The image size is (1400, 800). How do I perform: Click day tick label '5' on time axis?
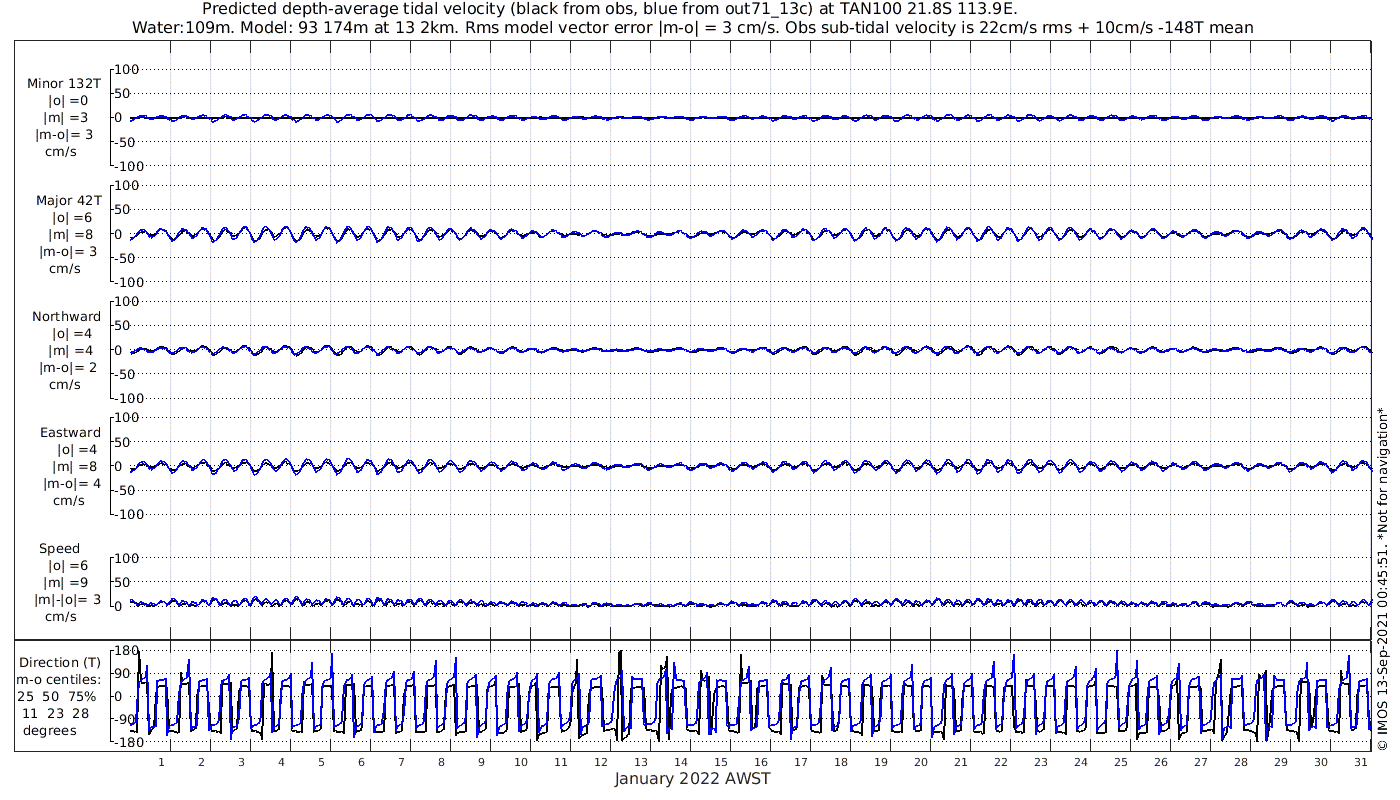tap(321, 761)
